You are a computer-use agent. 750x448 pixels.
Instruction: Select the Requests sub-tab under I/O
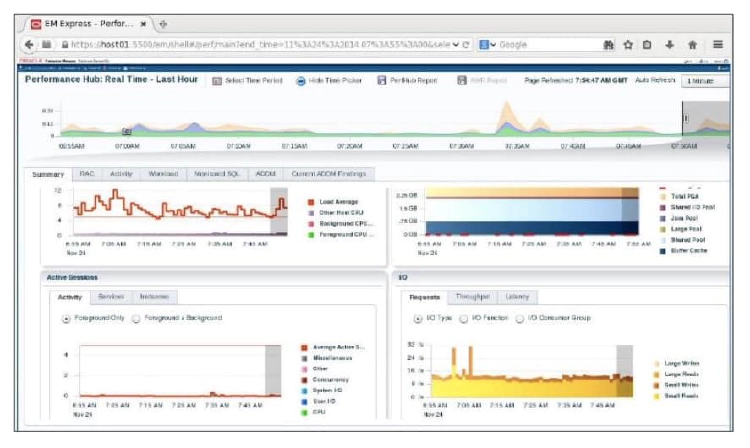[424, 297]
